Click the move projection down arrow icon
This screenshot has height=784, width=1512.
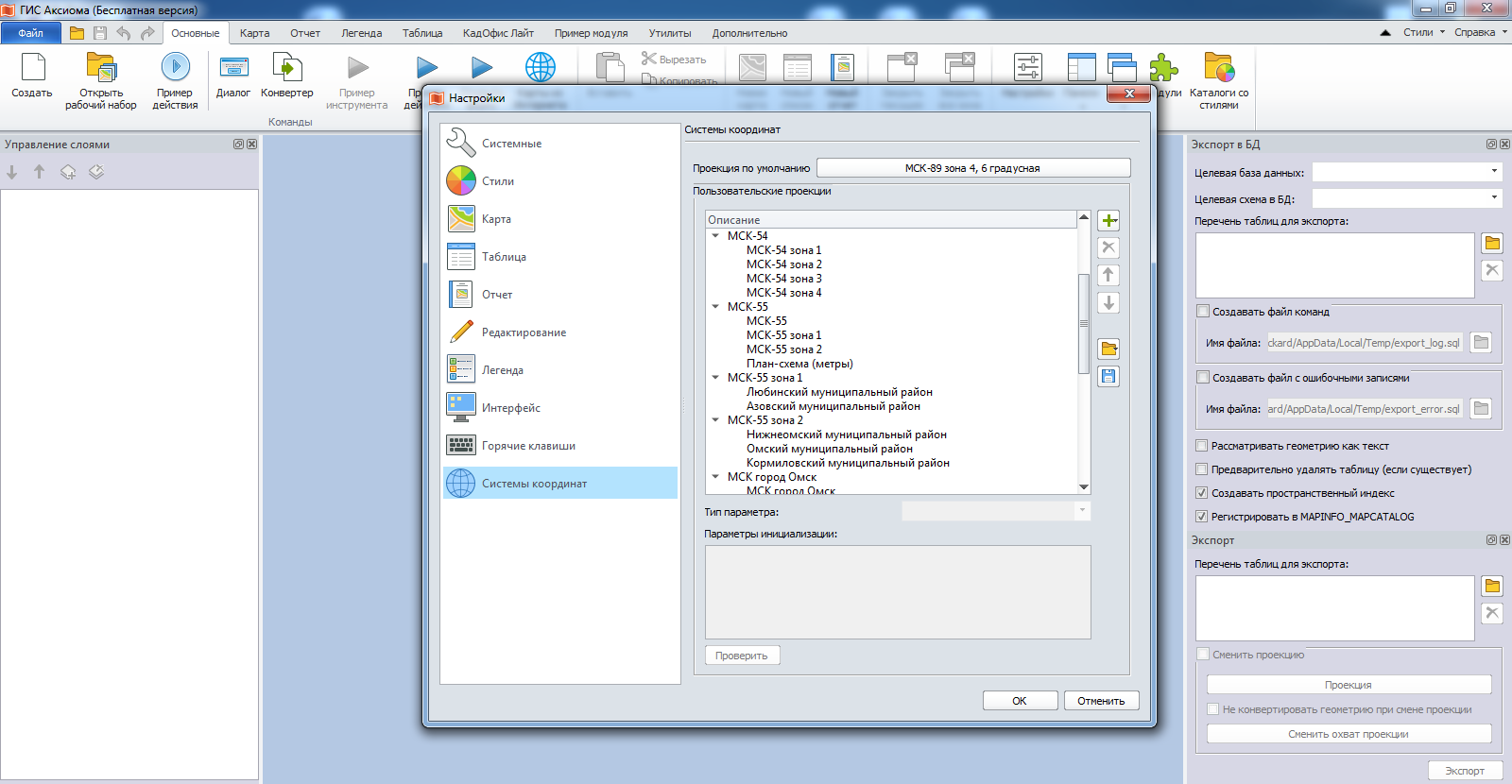tap(1108, 303)
